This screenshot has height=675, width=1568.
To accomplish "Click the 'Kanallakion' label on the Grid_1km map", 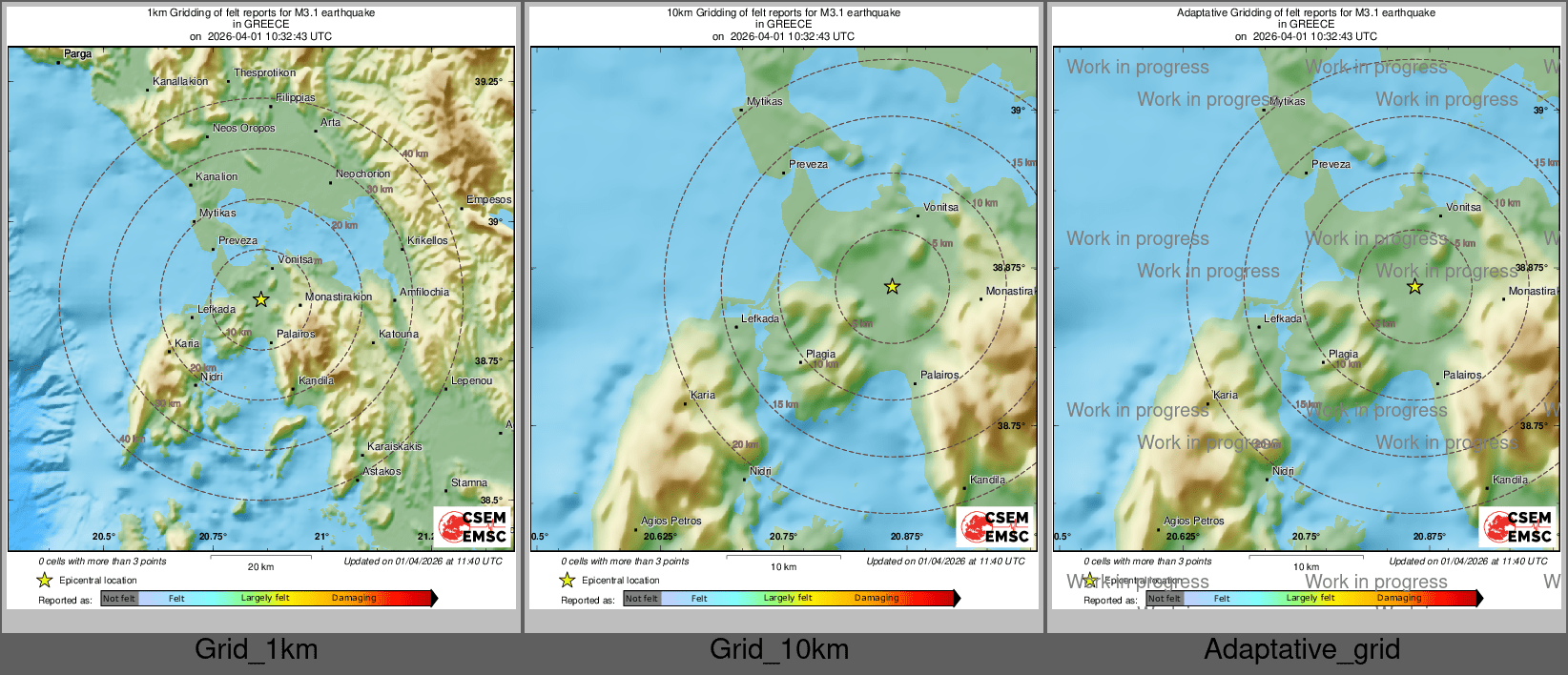I will click(180, 82).
